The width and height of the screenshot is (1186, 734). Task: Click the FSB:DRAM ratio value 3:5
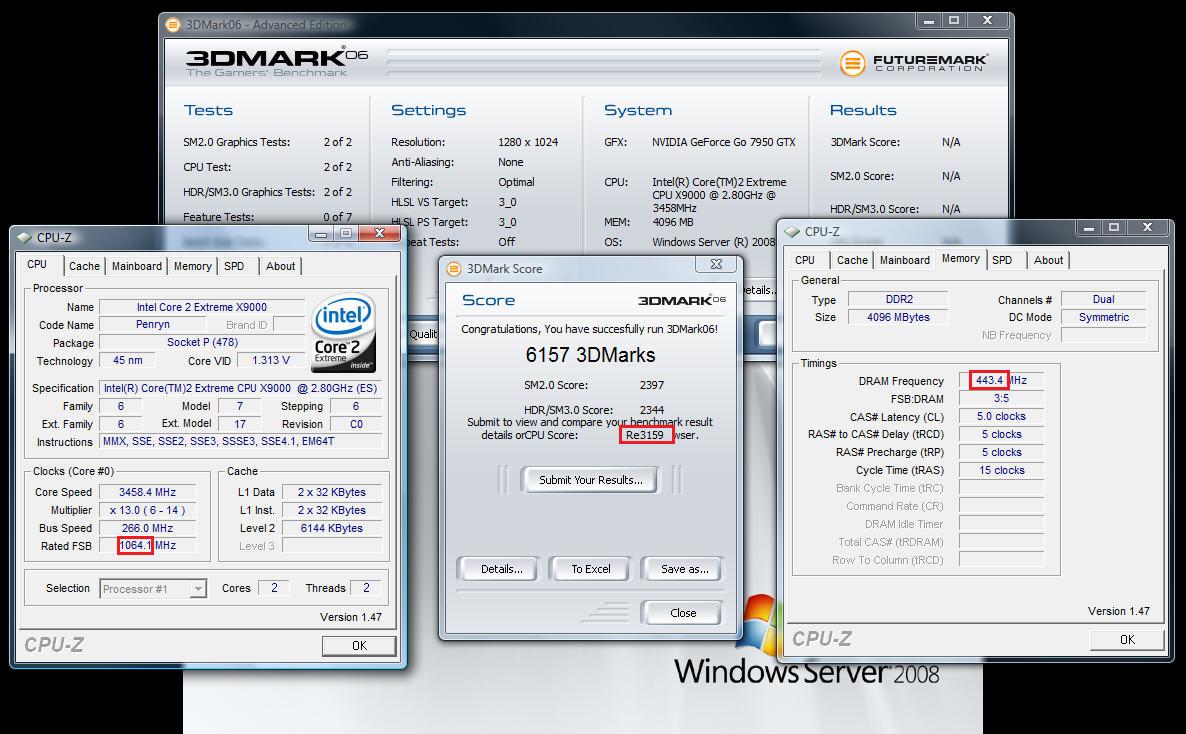pyautogui.click(x=1001, y=398)
